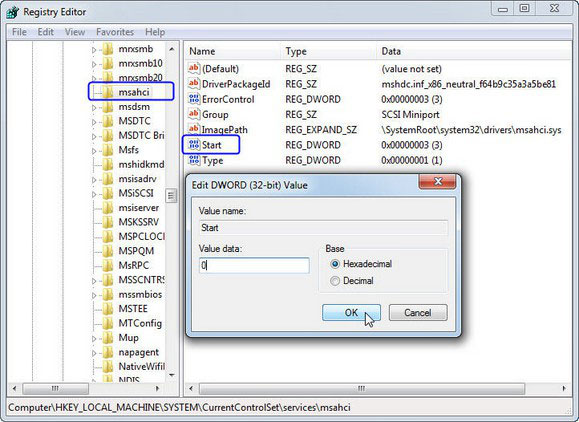
Task: Cancel the Edit DWORD dialog
Action: [x=418, y=313]
